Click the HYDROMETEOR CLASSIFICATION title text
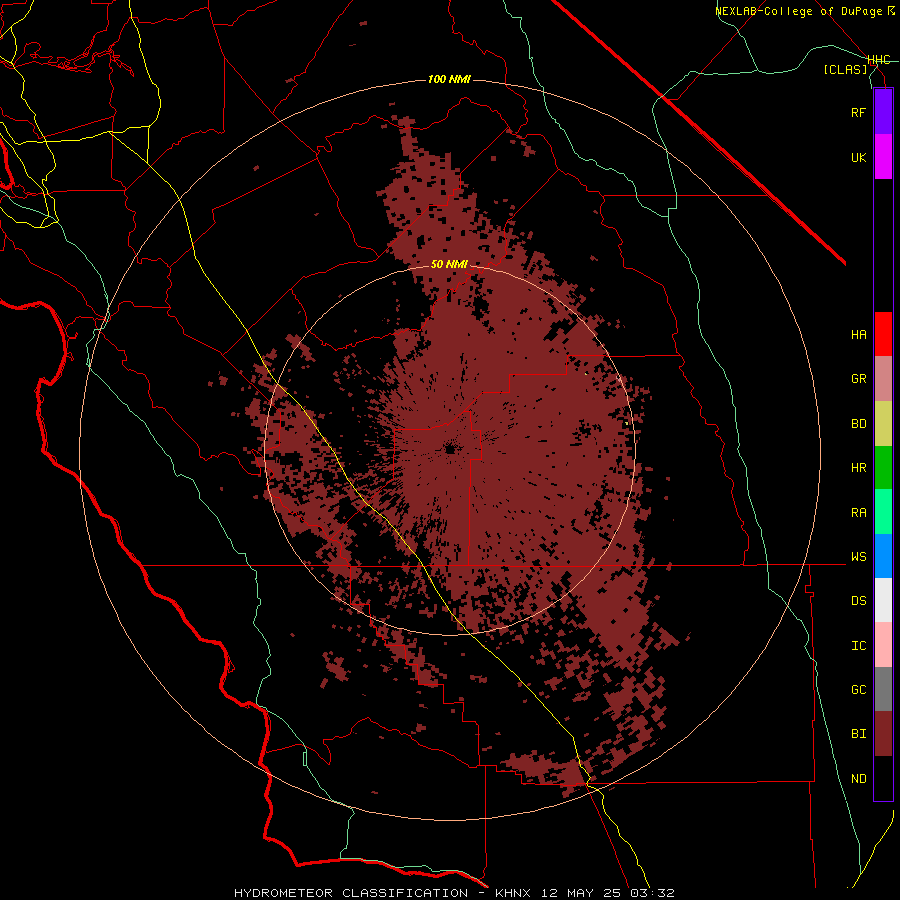This screenshot has width=900, height=900. tap(351, 893)
